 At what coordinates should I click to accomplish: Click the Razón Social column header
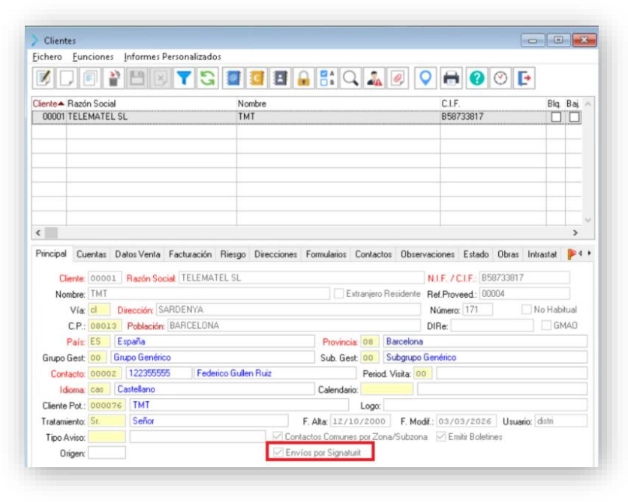[x=151, y=104]
